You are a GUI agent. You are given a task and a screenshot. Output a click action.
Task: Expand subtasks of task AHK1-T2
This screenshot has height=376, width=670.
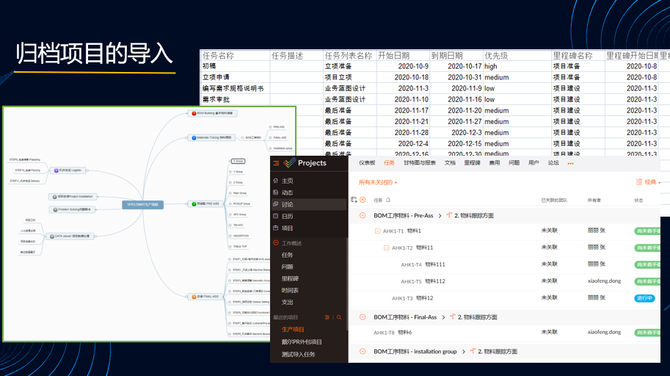[x=386, y=248]
